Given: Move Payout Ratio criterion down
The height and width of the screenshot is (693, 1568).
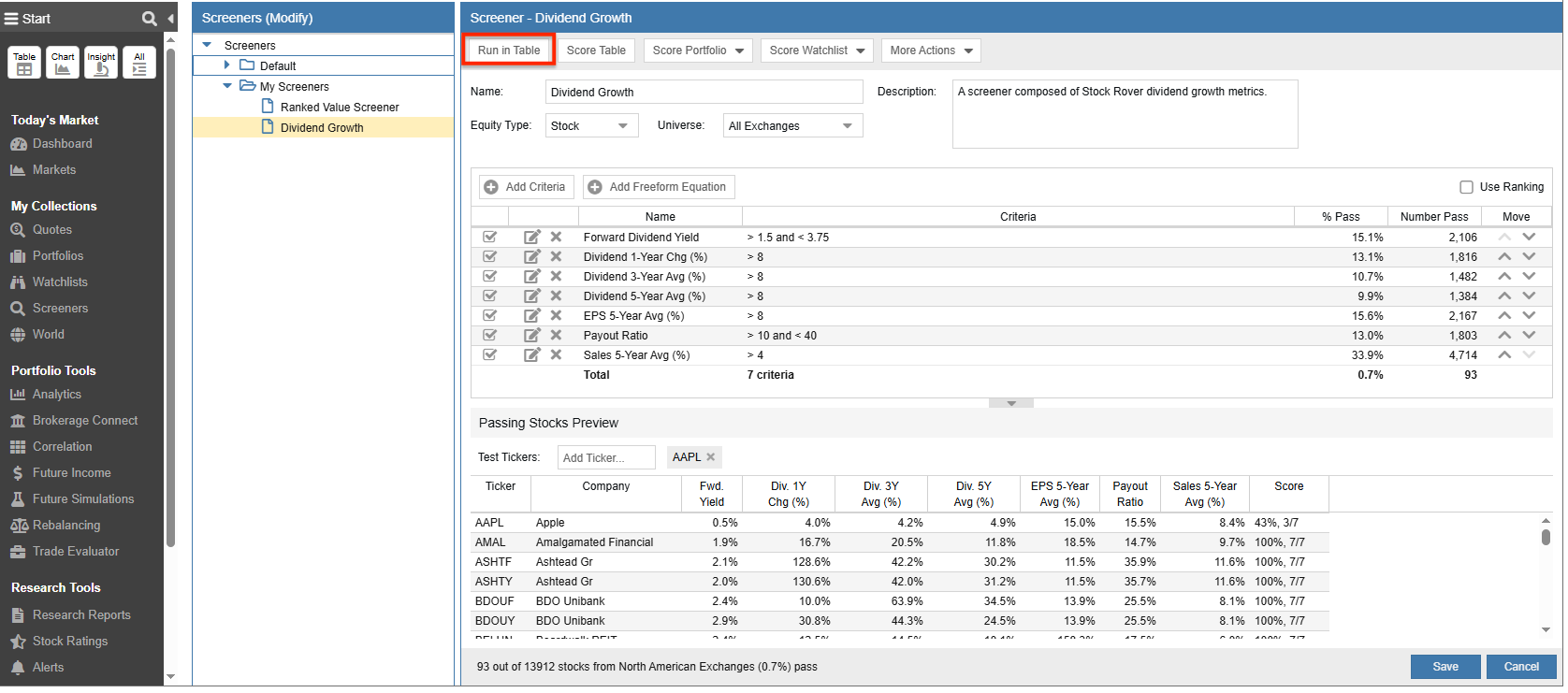Looking at the screenshot, I should (1529, 335).
